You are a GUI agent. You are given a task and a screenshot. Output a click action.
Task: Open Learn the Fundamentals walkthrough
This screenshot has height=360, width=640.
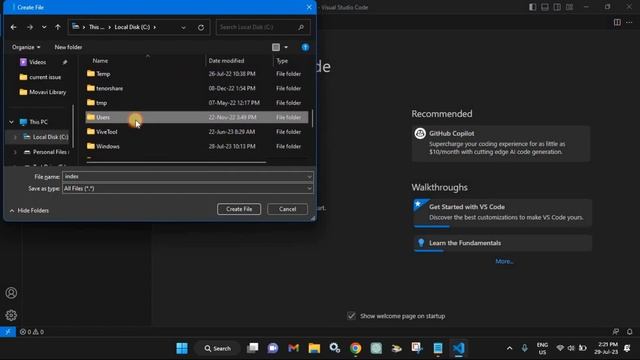tap(502, 243)
